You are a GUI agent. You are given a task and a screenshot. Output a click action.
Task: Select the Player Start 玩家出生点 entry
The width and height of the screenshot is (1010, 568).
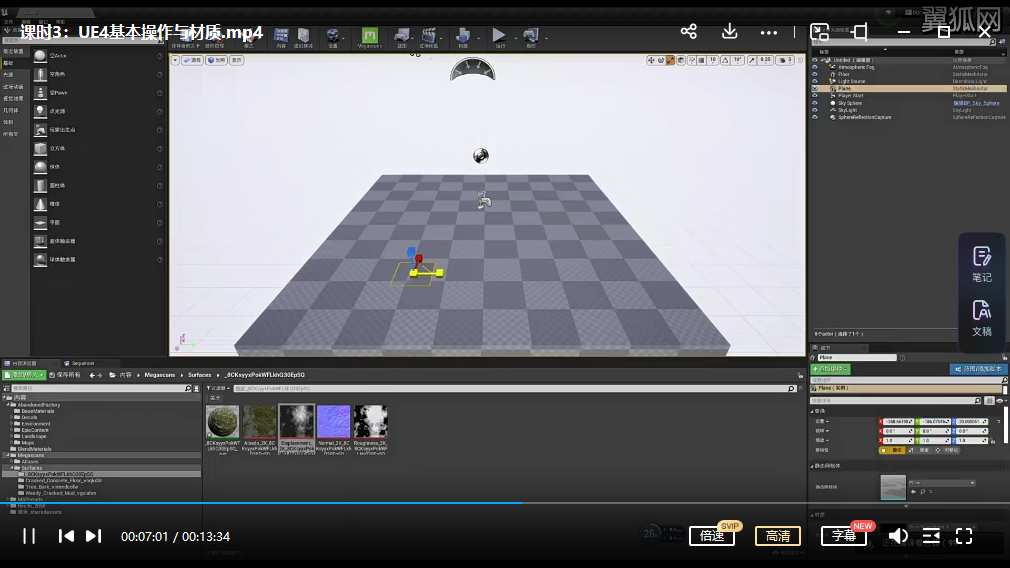98,129
